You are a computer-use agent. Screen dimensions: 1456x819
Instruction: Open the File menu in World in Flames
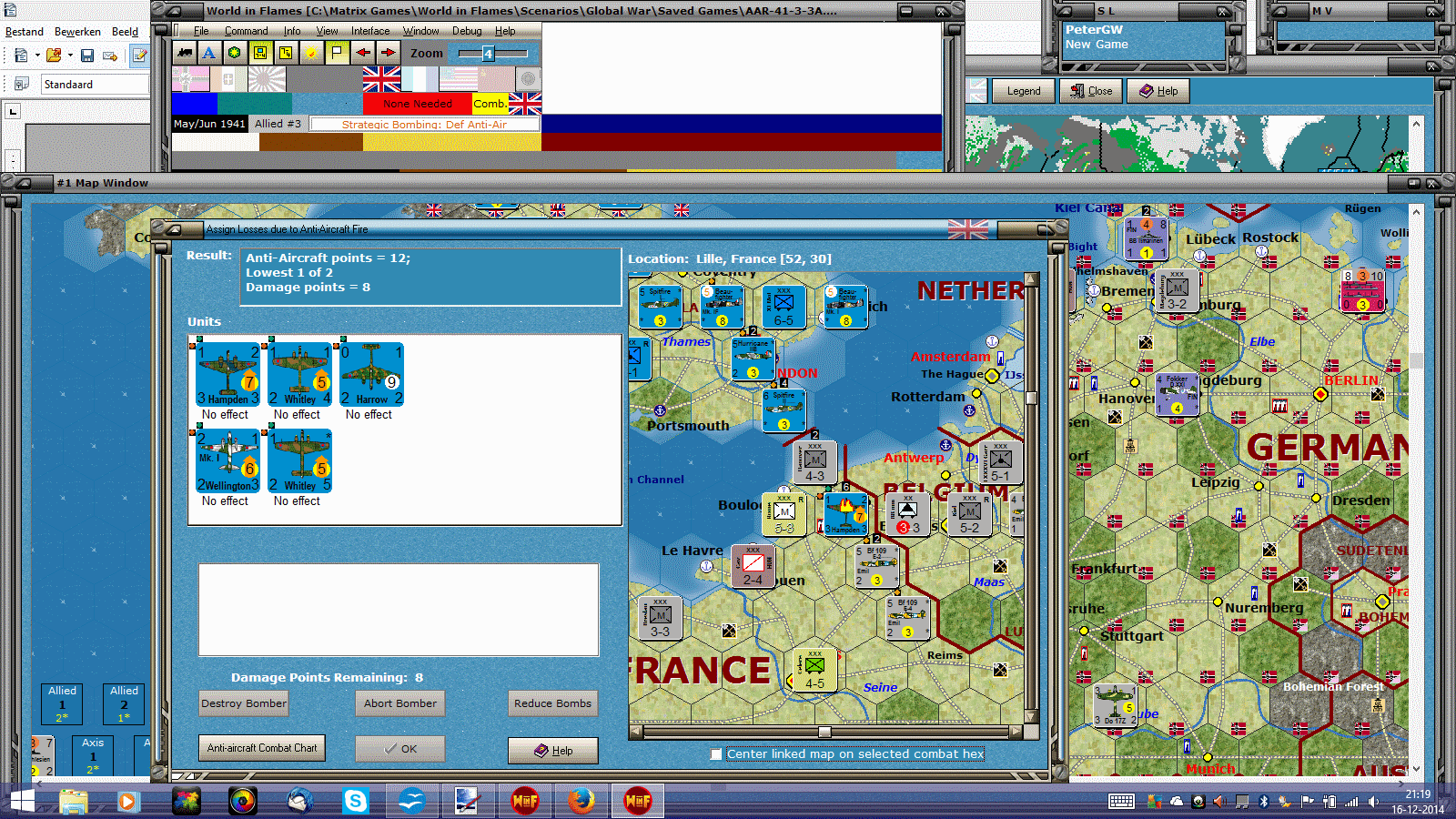point(201,31)
